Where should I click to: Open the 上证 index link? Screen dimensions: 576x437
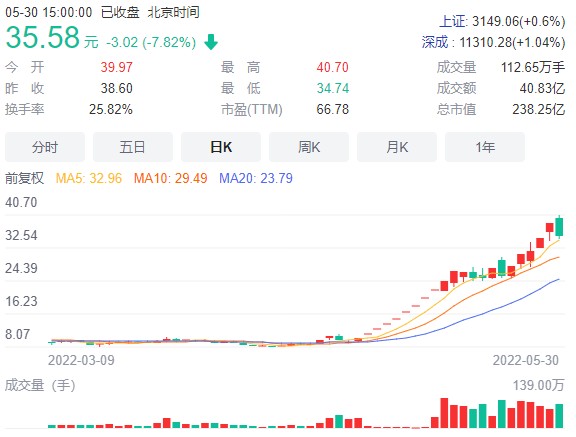point(453,21)
